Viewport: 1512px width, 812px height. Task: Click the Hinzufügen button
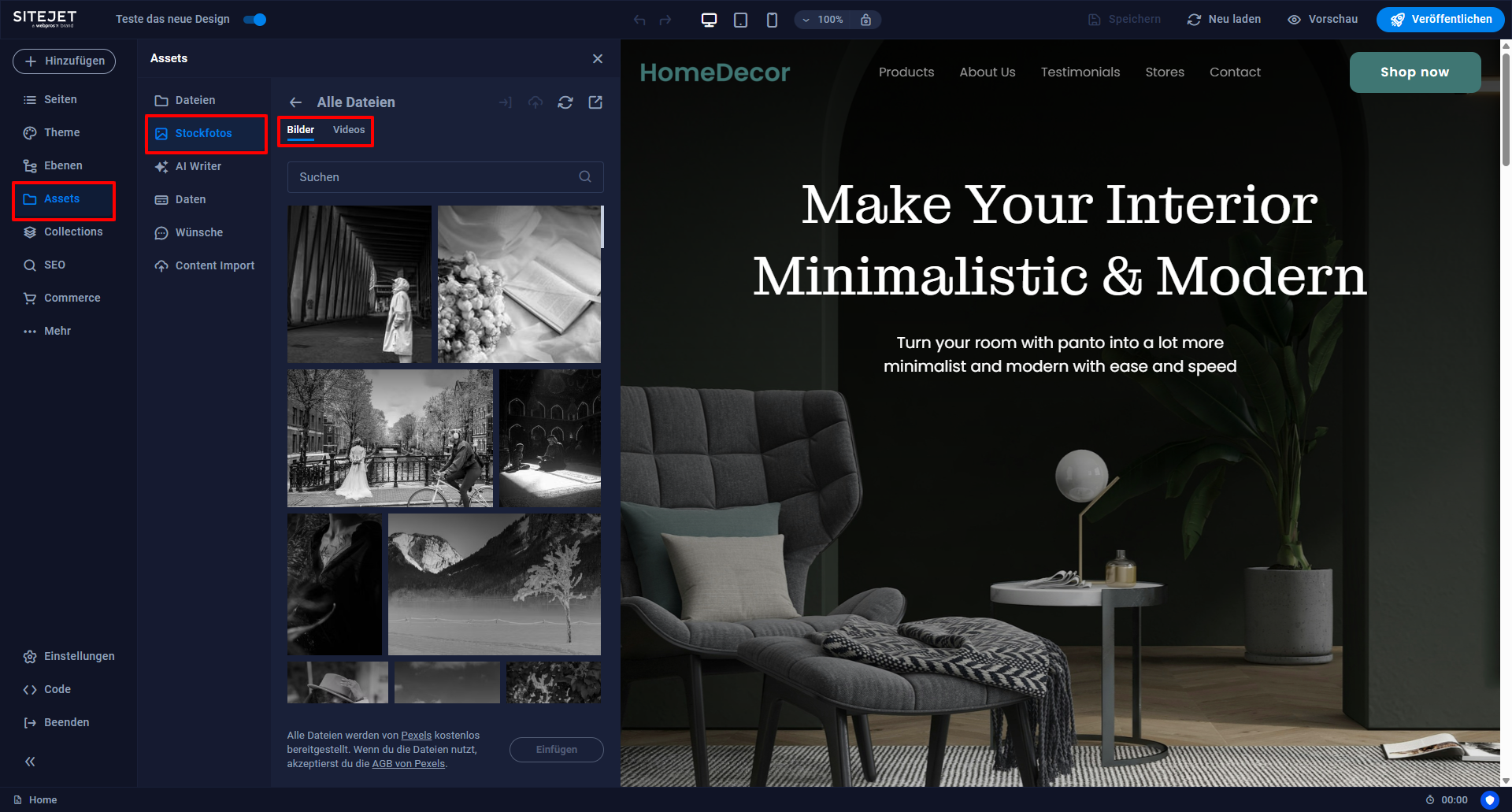(x=64, y=61)
